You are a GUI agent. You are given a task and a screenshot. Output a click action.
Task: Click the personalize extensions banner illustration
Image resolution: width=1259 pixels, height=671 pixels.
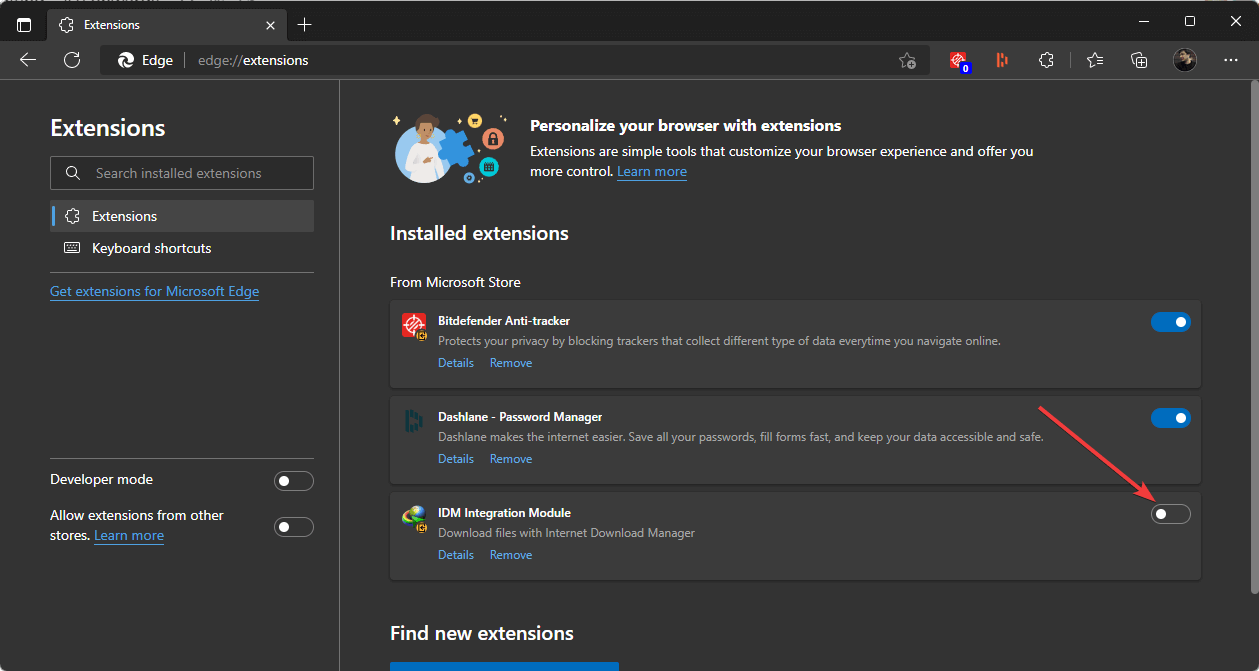click(451, 147)
